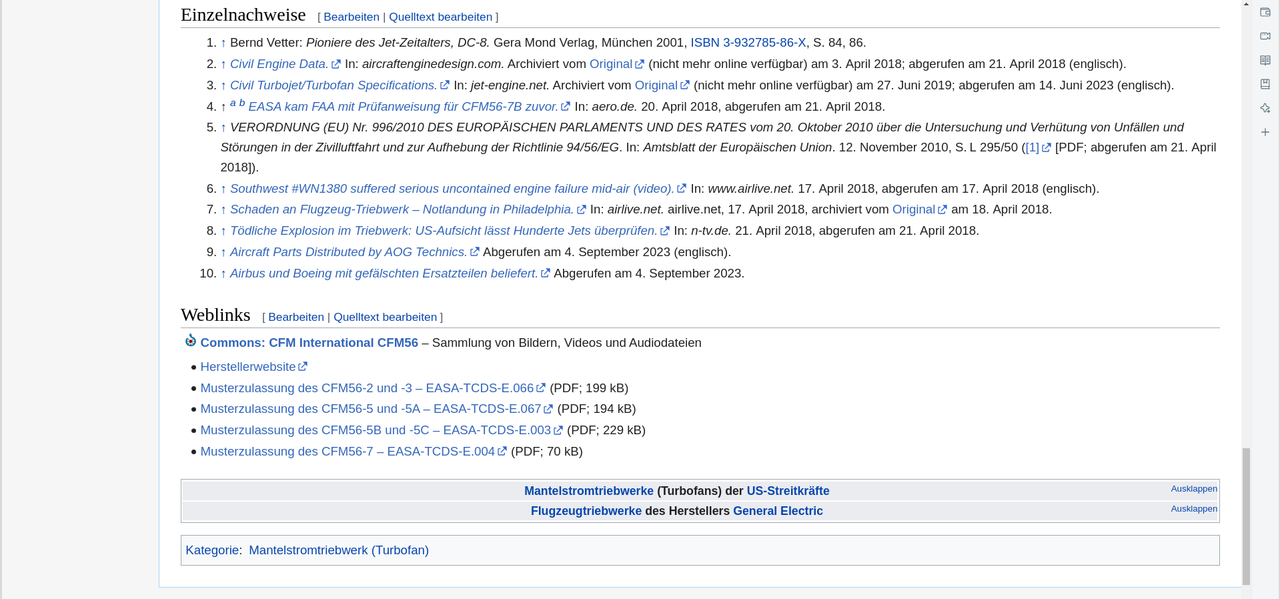Viewport: 1280px width, 599px height.
Task: Click up arrow of reference 5 VERORDNUNG
Action: [x=223, y=128]
